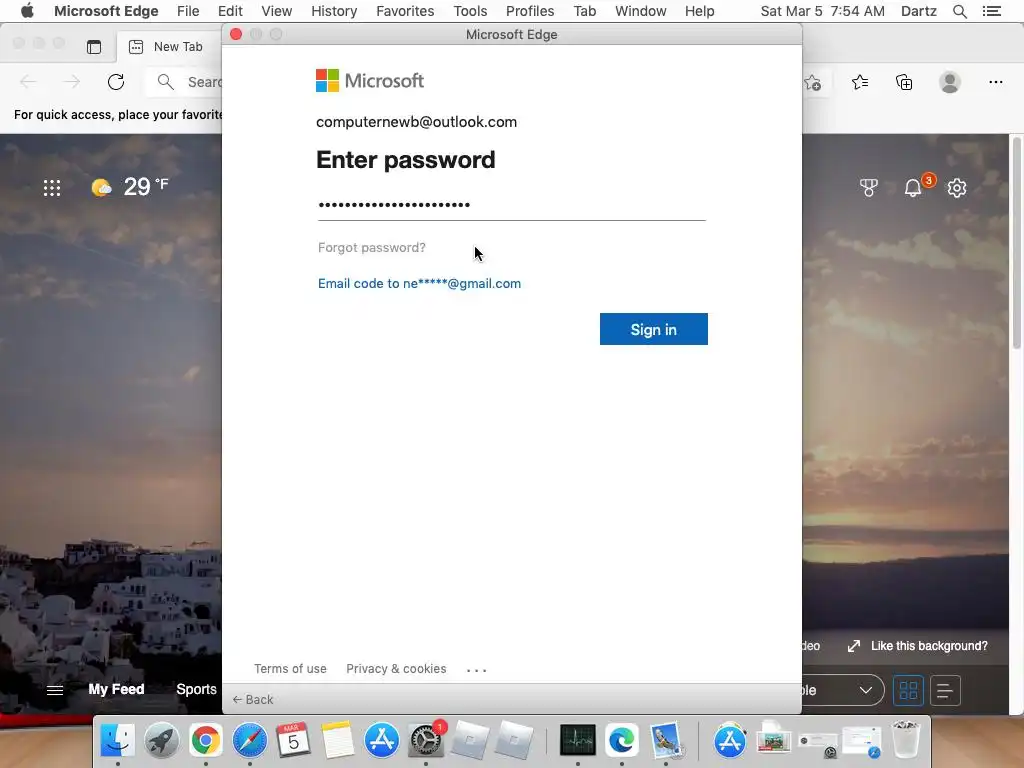Open Trash from the Dock
Image resolution: width=1024 pixels, height=768 pixels.
click(906, 739)
